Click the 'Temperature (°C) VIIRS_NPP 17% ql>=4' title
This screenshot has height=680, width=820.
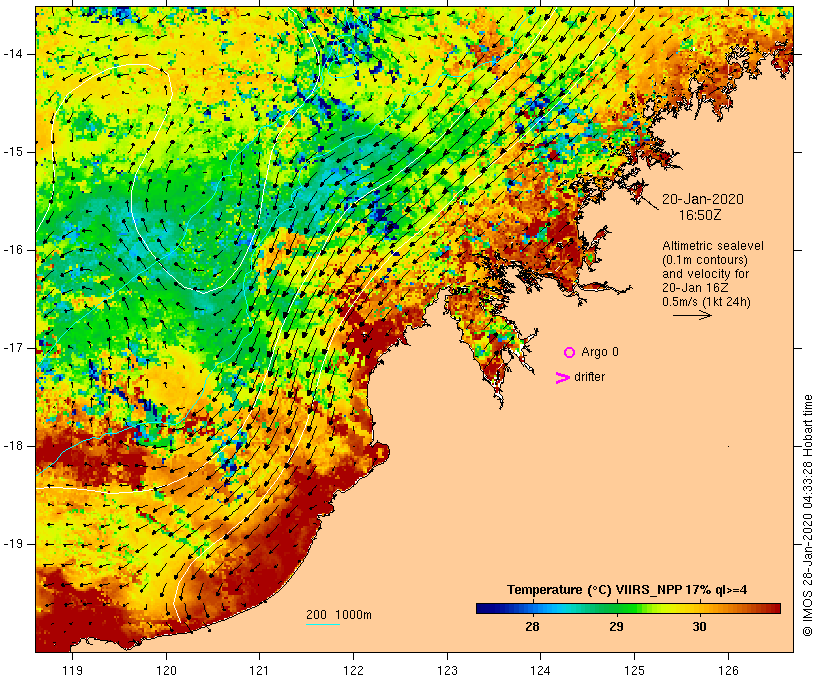[x=627, y=590]
